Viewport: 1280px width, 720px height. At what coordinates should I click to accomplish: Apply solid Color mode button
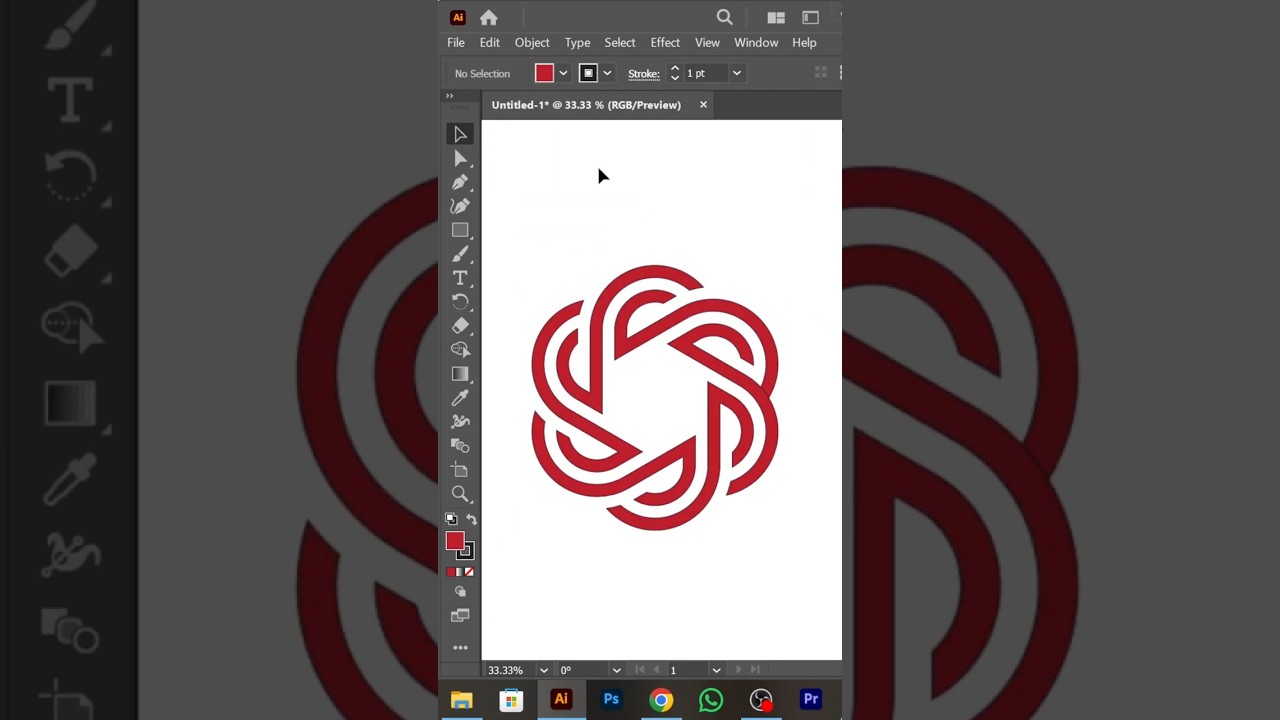tap(451, 572)
